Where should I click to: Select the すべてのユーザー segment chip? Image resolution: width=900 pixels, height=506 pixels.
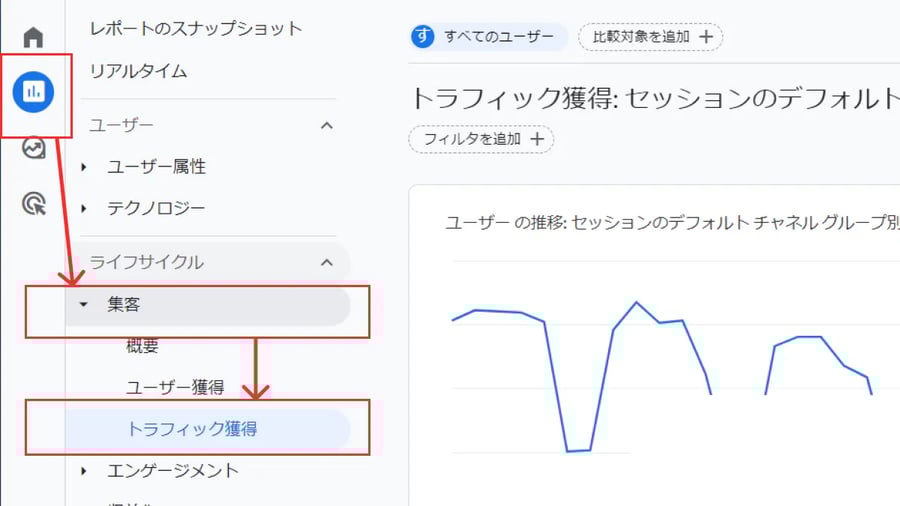click(x=488, y=37)
